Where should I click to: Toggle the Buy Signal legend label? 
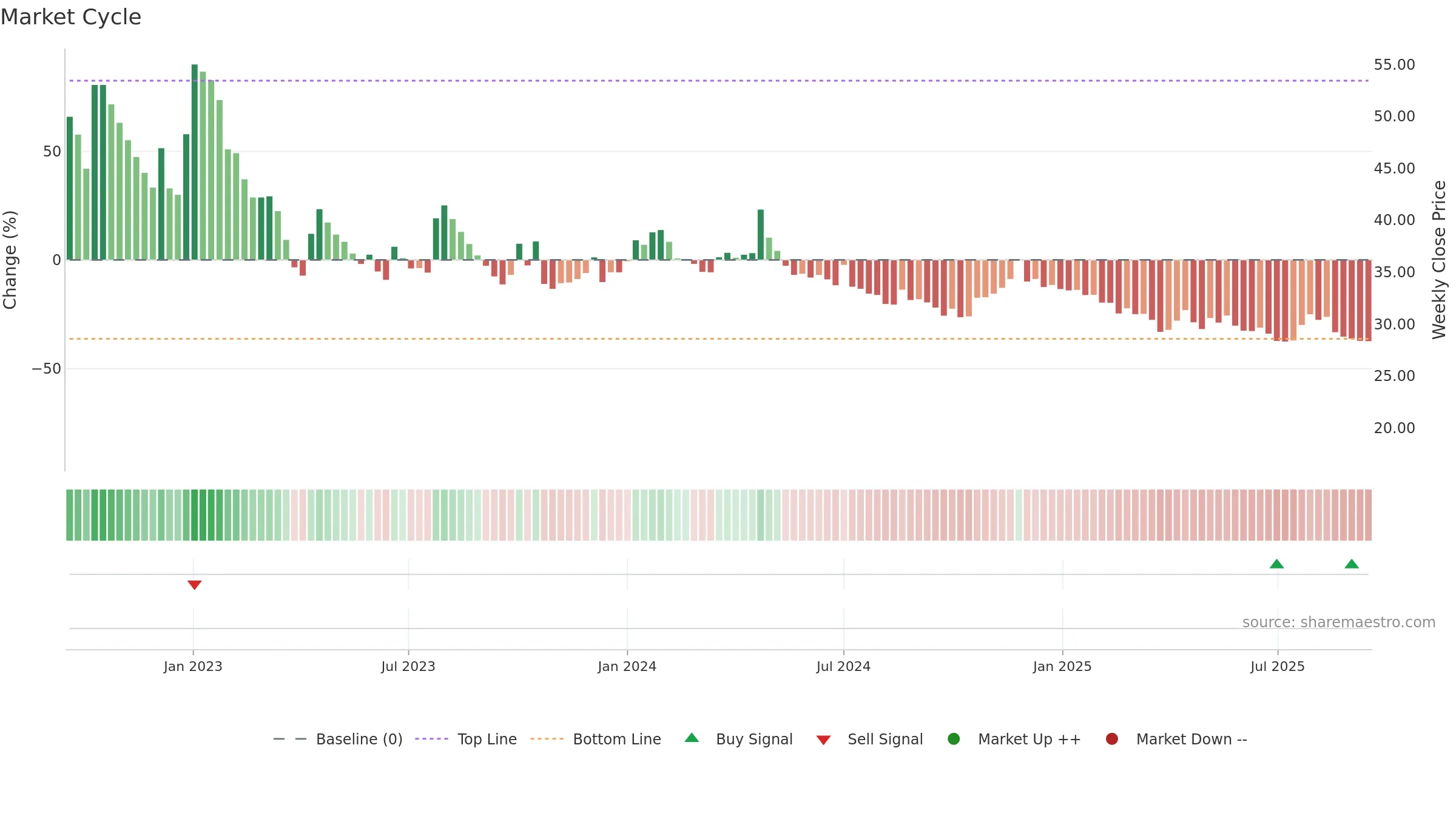[x=754, y=739]
